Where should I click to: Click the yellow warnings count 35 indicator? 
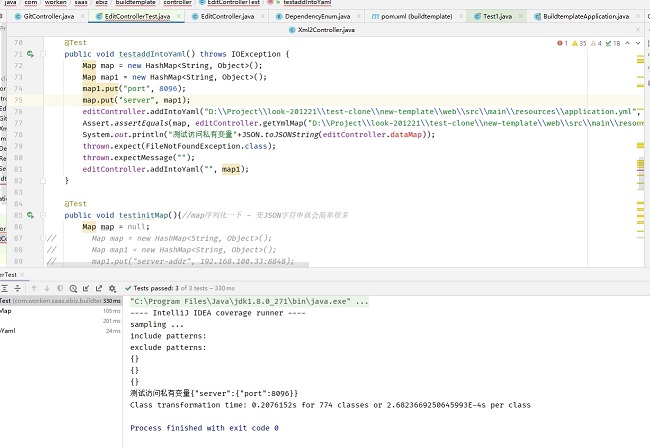pyautogui.click(x=581, y=44)
